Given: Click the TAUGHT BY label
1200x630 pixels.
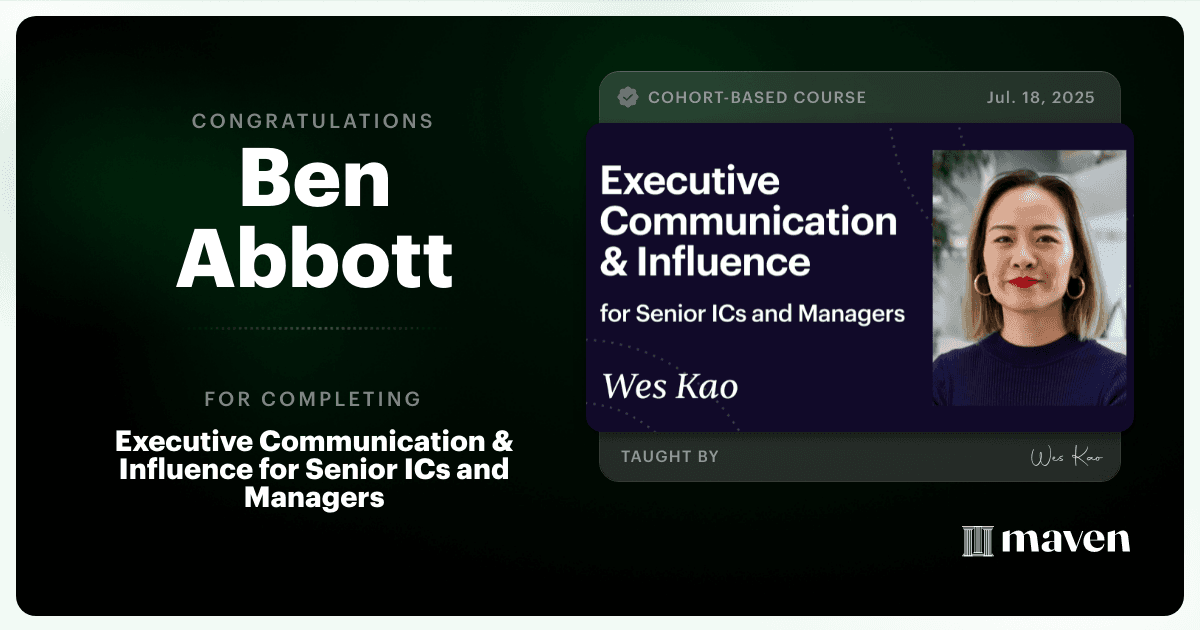Looking at the screenshot, I should 670,457.
